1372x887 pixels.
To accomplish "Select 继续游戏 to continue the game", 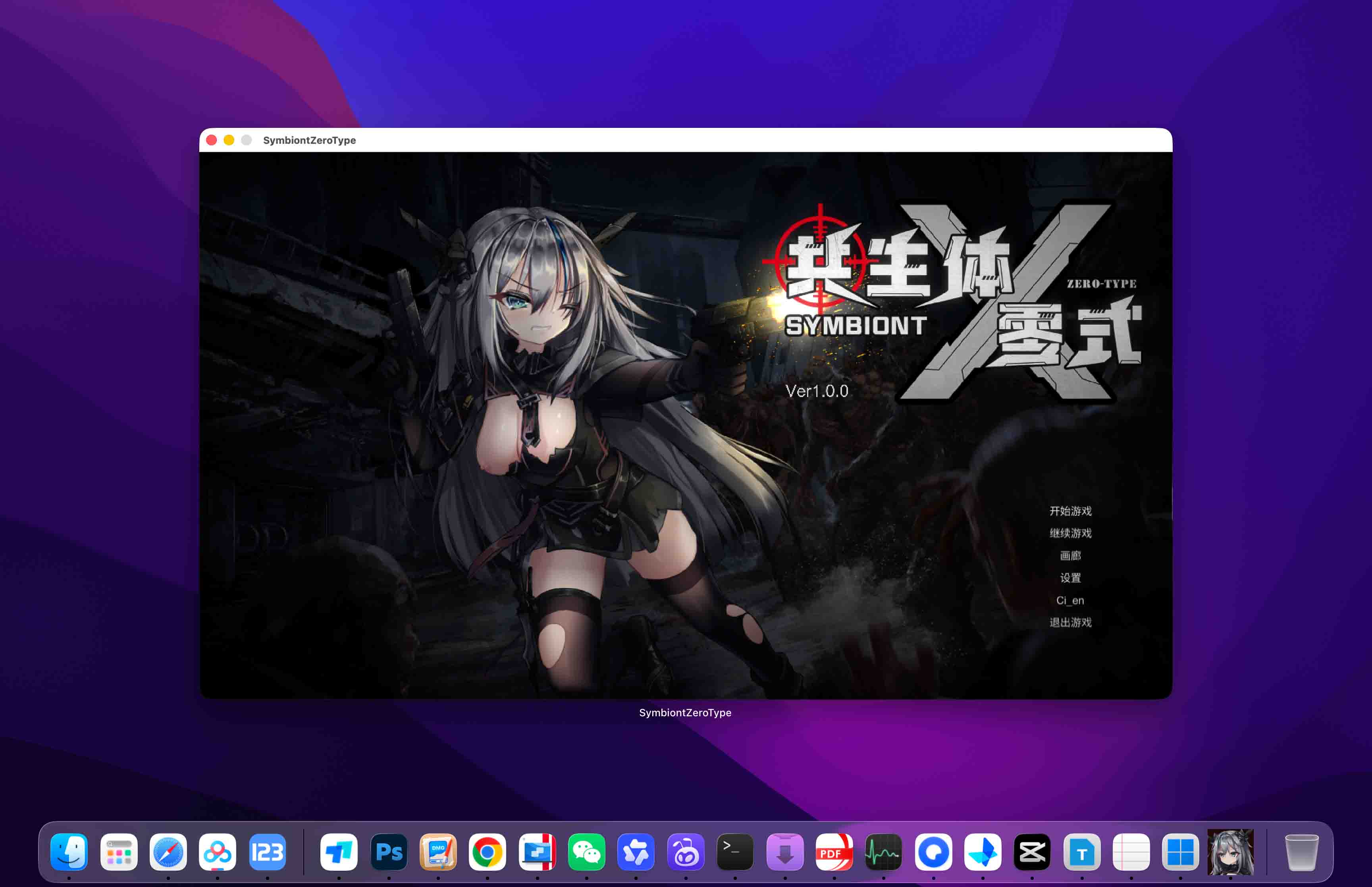I will (1070, 533).
